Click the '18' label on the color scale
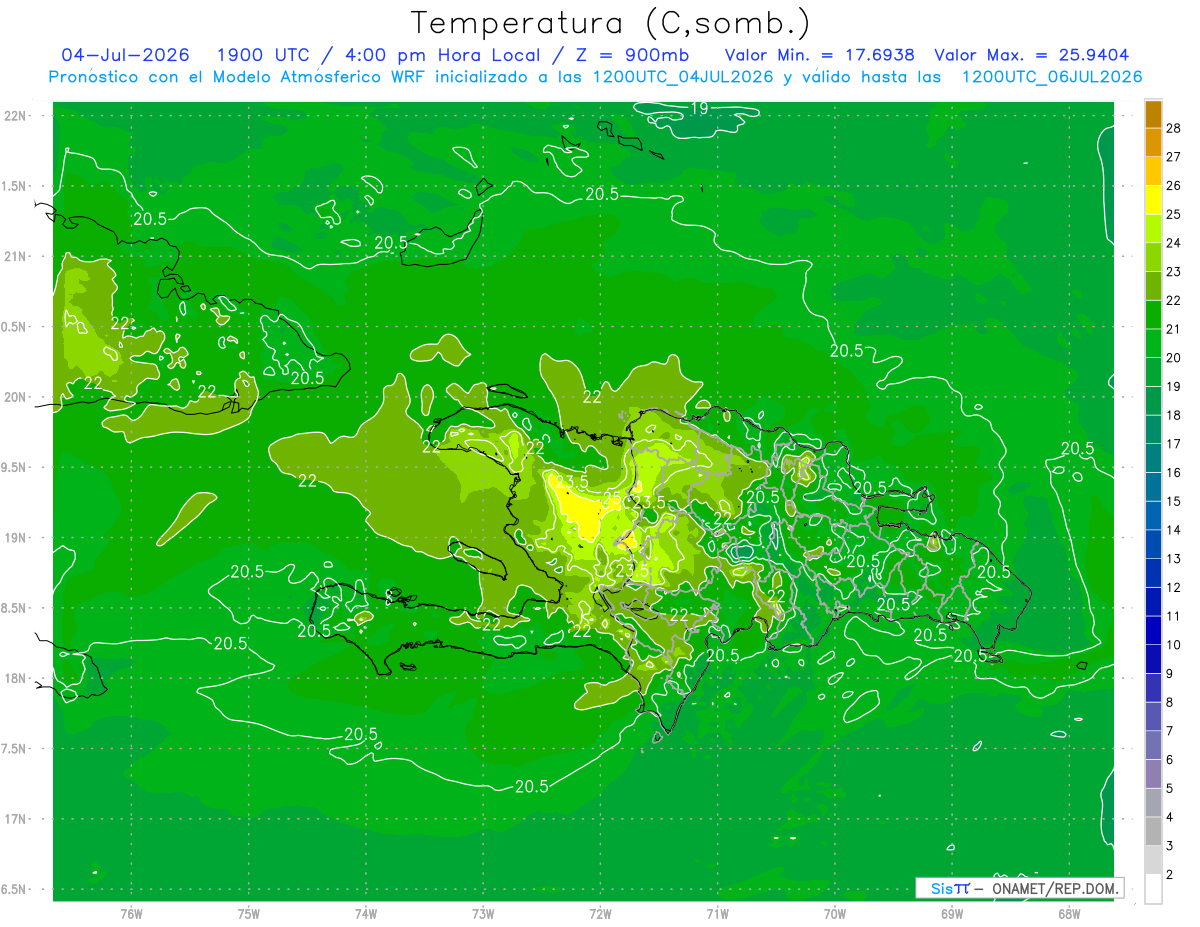The image size is (1200, 927). click(x=1174, y=415)
